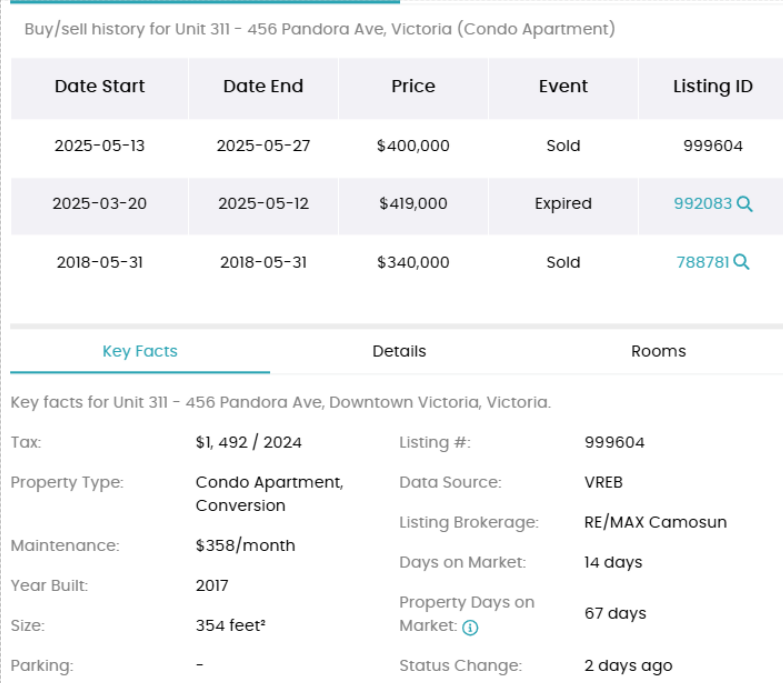
Task: Click magnifier icon beside listing 788781
Action: pyautogui.click(x=742, y=262)
